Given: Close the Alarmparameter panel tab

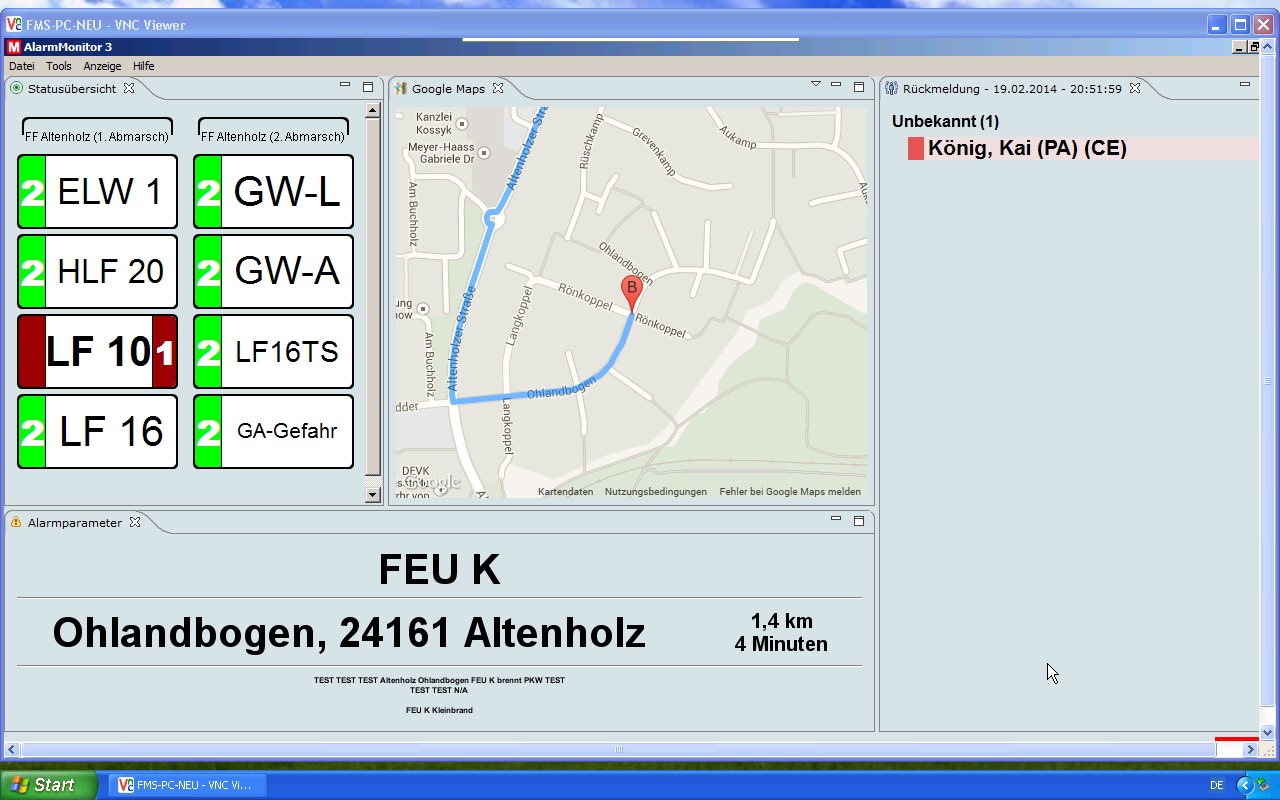Looking at the screenshot, I should (135, 522).
